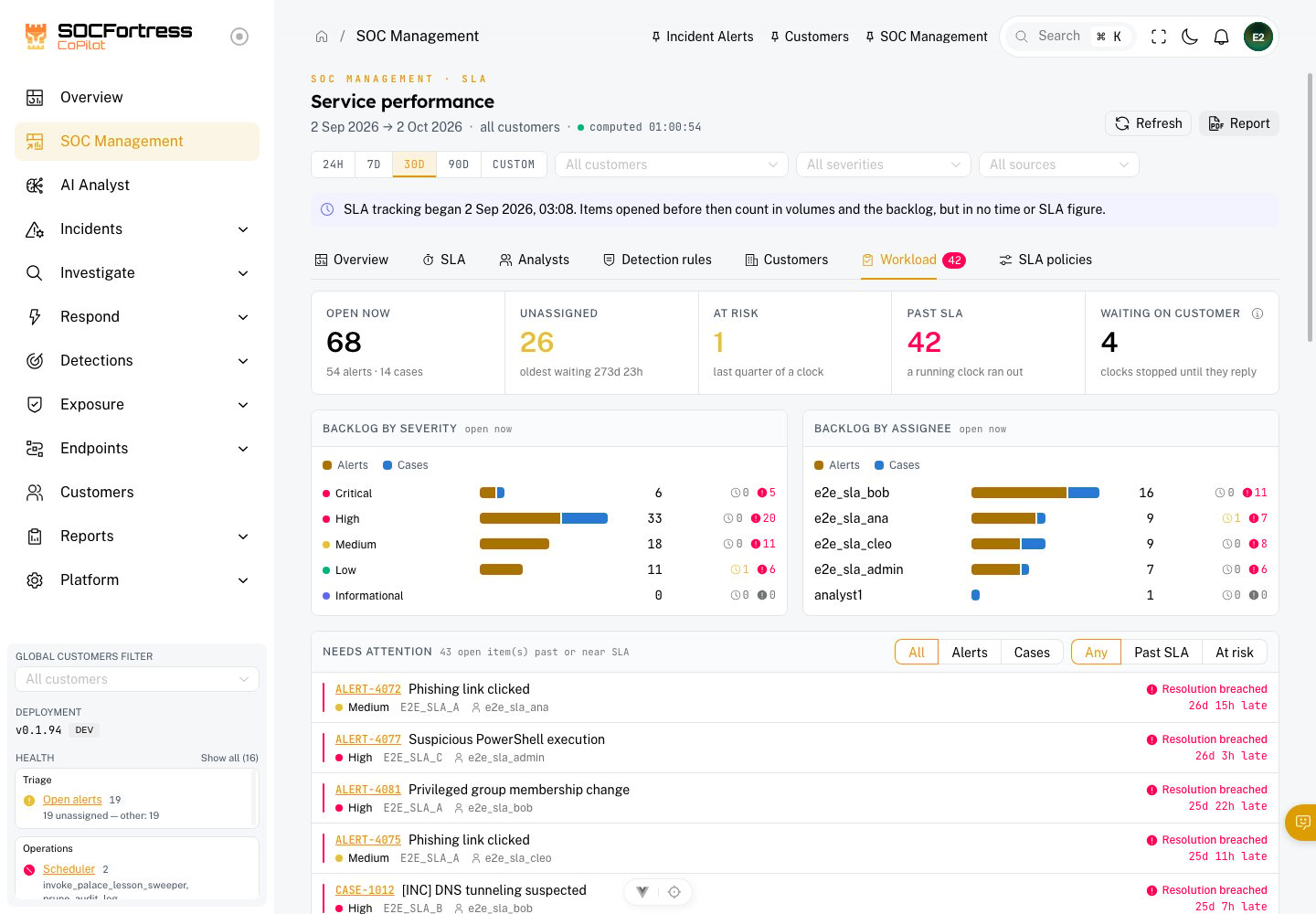This screenshot has height=914, width=1316.
Task: Click the AI Analyst sidebar icon
Action: tap(35, 186)
